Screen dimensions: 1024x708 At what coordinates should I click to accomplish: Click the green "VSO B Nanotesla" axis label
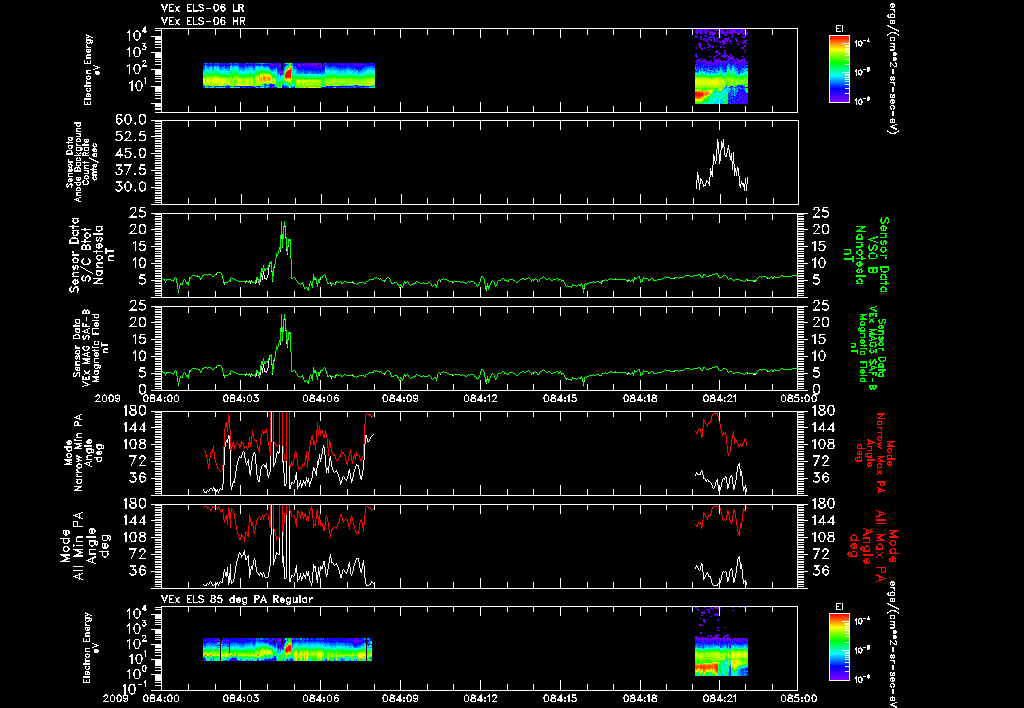tap(866, 255)
